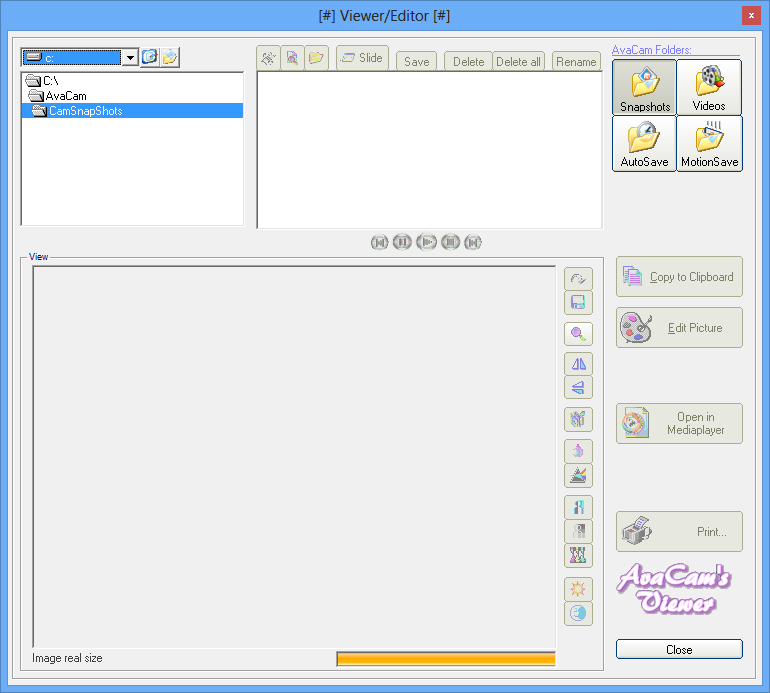Open the Videos folder
The width and height of the screenshot is (770, 693).
pyautogui.click(x=709, y=87)
